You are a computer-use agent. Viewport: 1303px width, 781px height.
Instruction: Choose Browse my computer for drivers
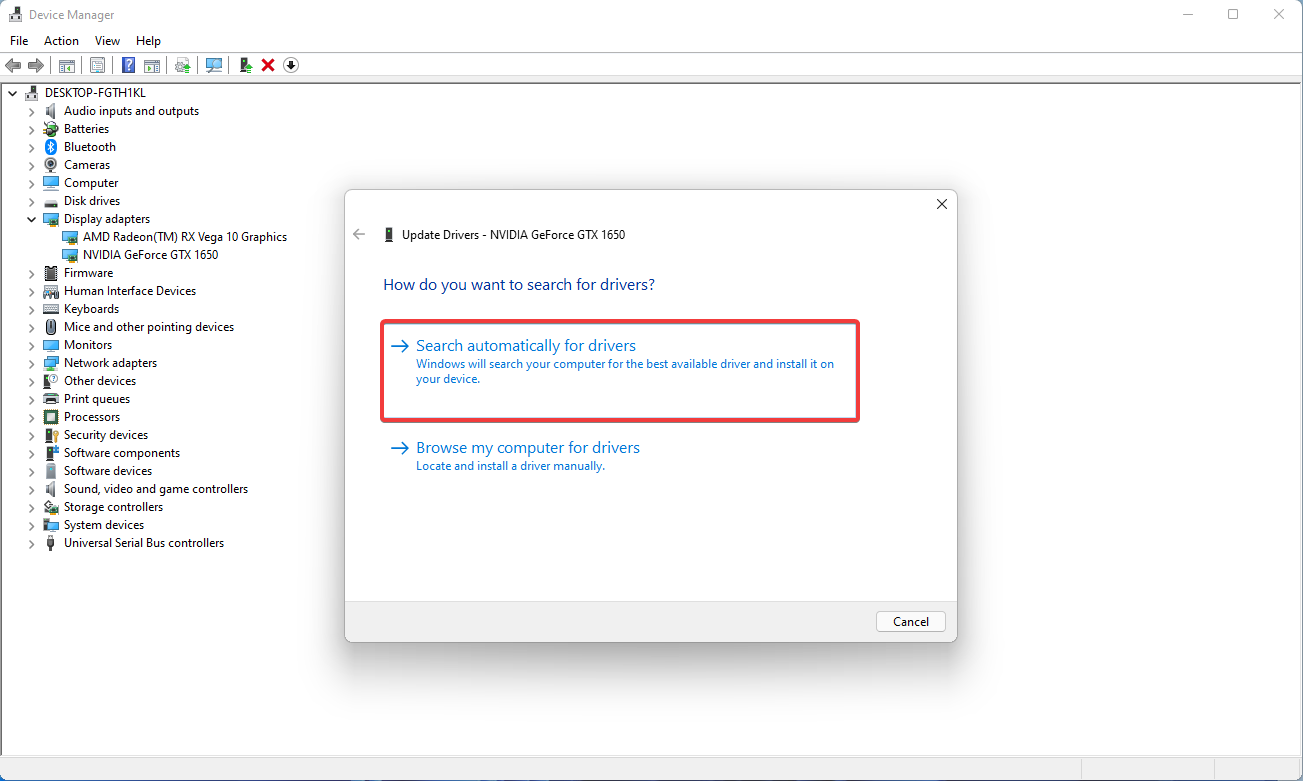[x=515, y=456]
